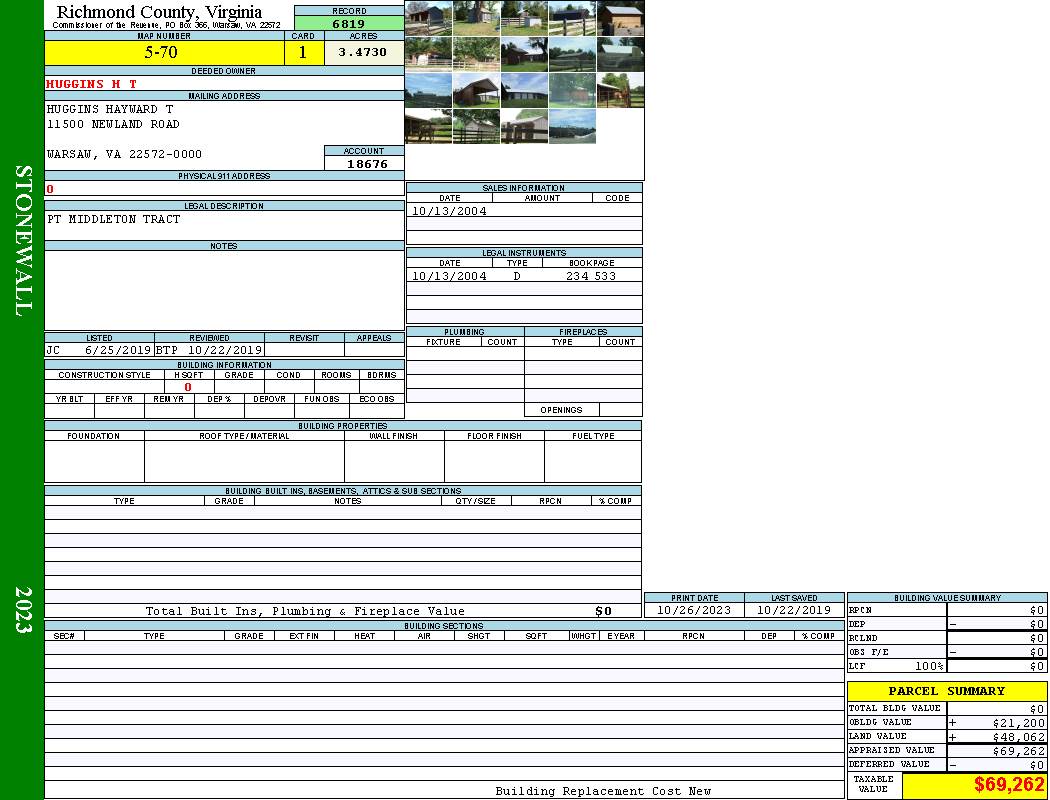Click inside the empty Notes box
The image size is (1050, 800).
coord(224,290)
